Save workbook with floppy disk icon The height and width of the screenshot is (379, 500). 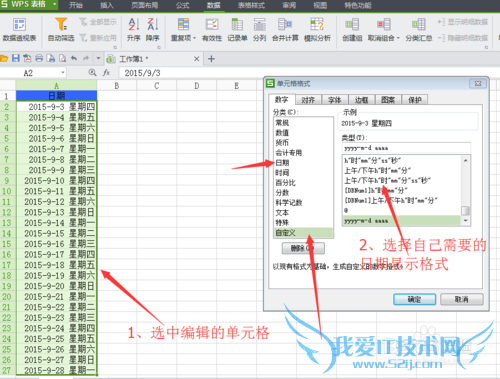[16, 58]
